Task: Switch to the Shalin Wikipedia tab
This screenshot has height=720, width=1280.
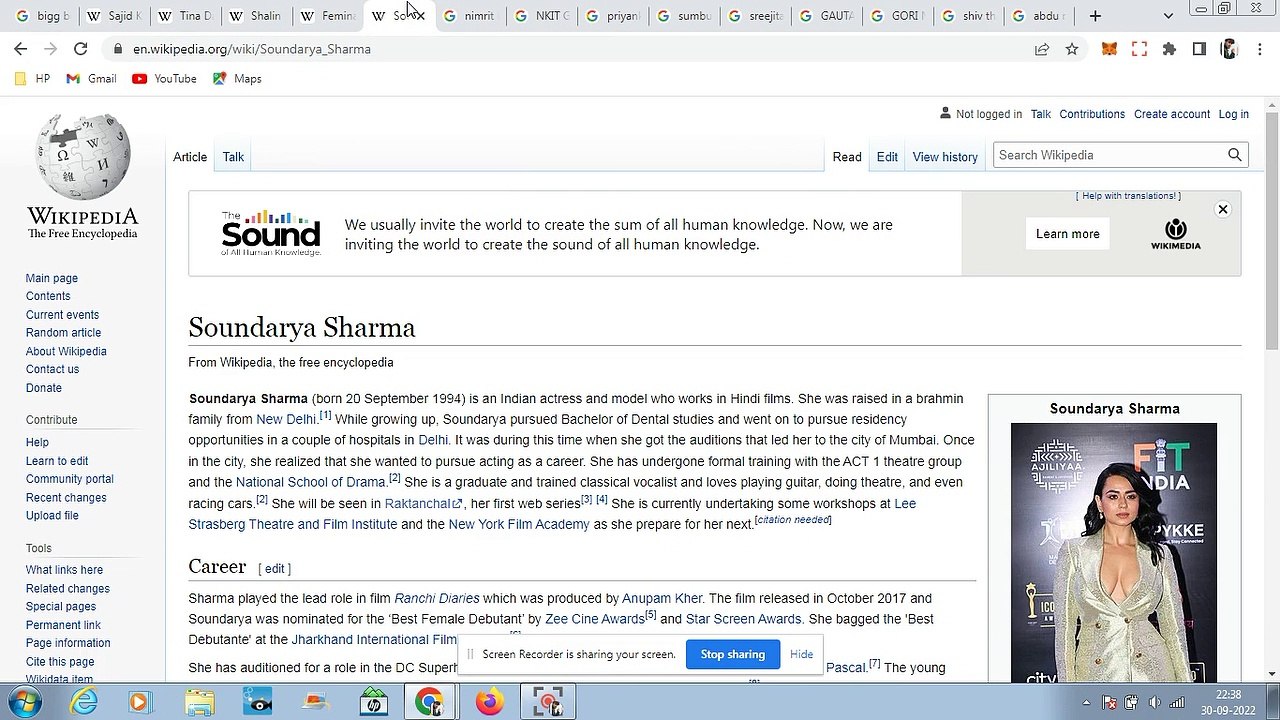Action: (256, 16)
